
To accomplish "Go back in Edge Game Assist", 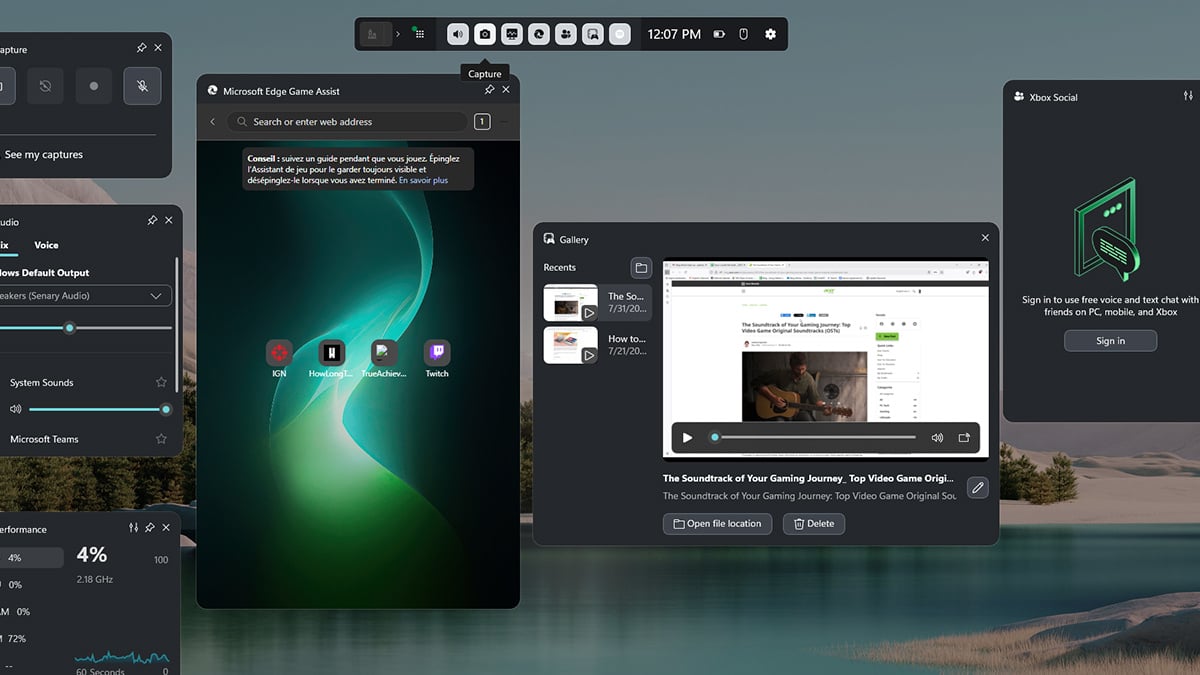I will (212, 122).
